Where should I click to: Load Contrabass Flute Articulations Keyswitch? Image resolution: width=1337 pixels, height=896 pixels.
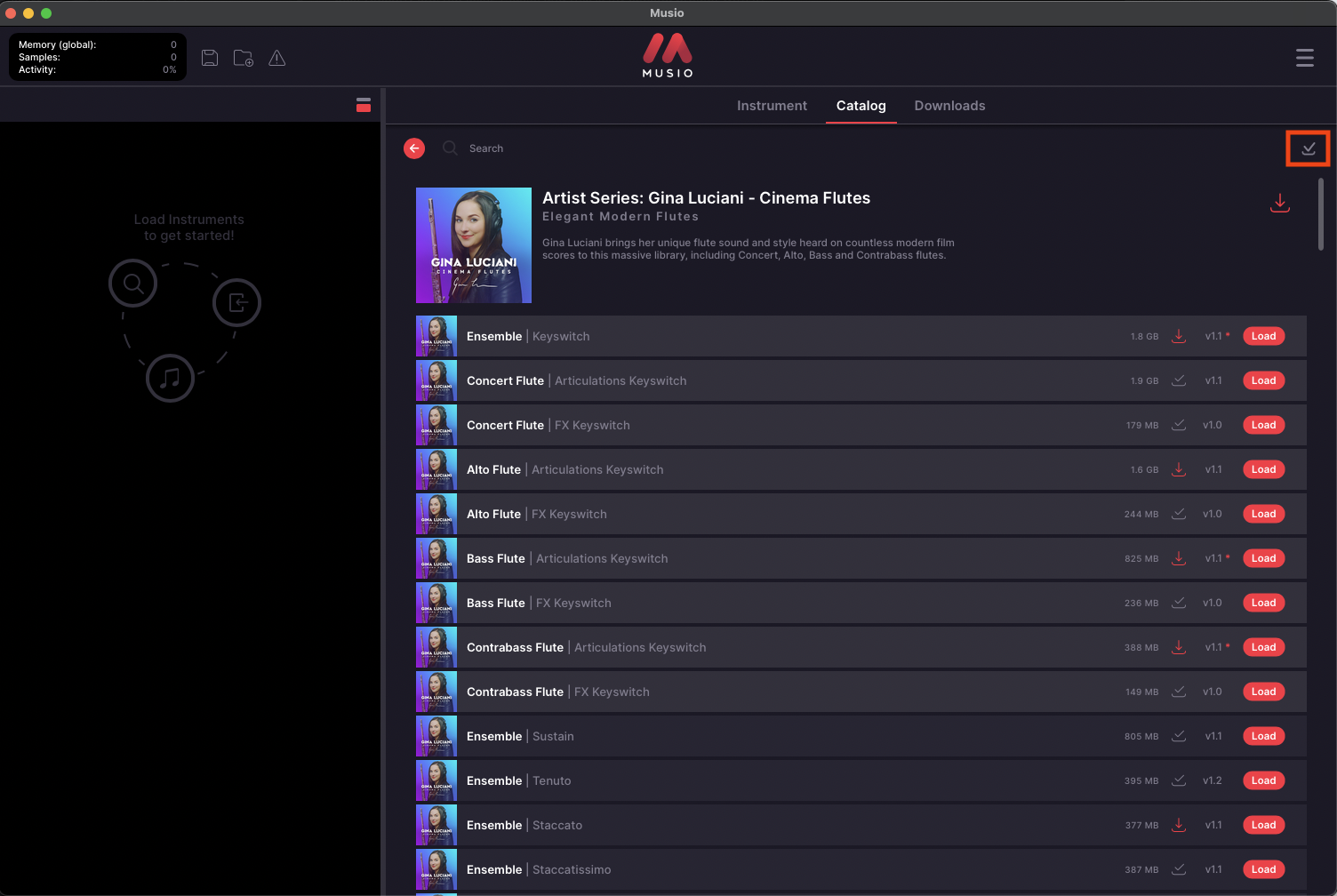click(1263, 647)
